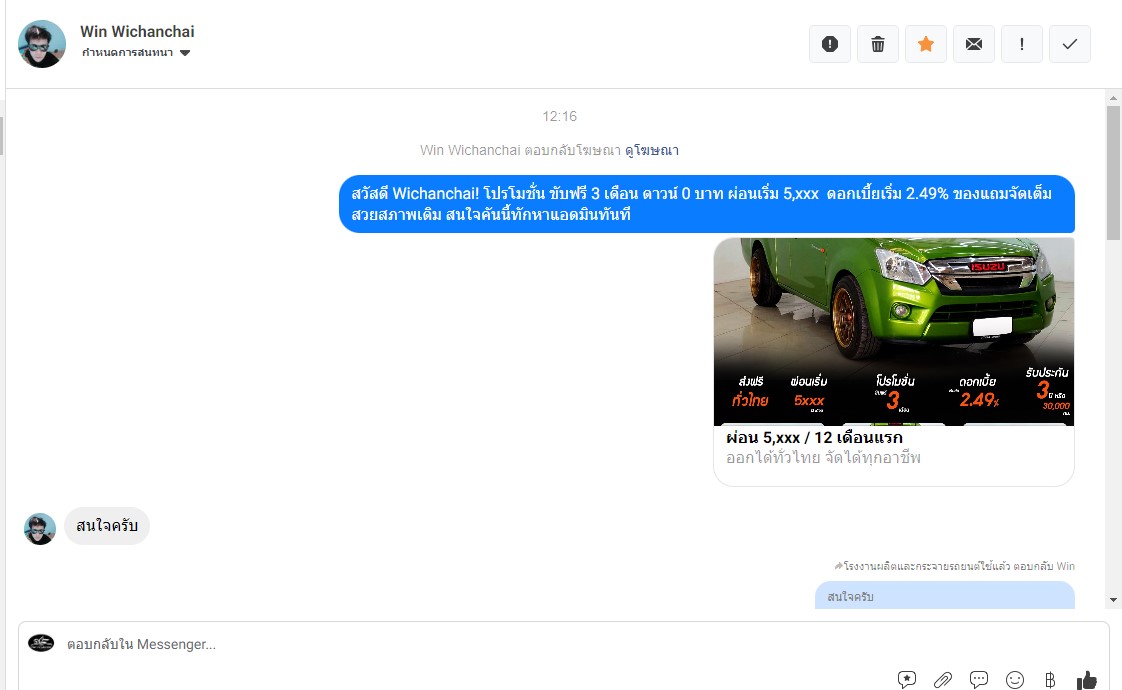Image resolution: width=1122 pixels, height=690 pixels.
Task: Click the customer reply bubble สนใจครับ
Action: pos(107,526)
